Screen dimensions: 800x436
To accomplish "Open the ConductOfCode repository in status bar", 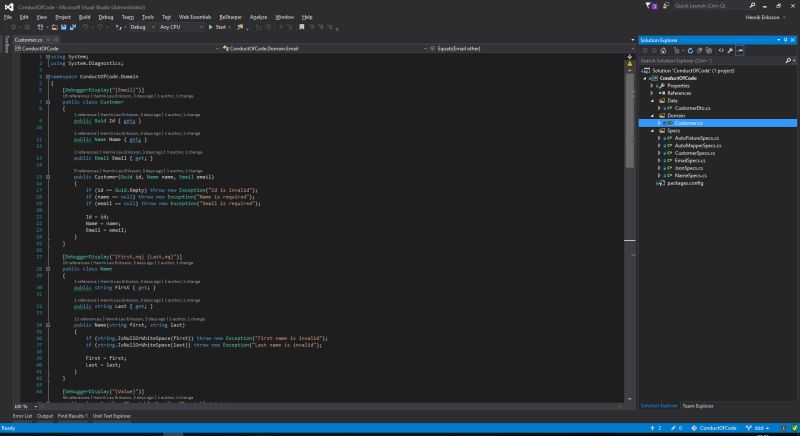I will point(714,428).
